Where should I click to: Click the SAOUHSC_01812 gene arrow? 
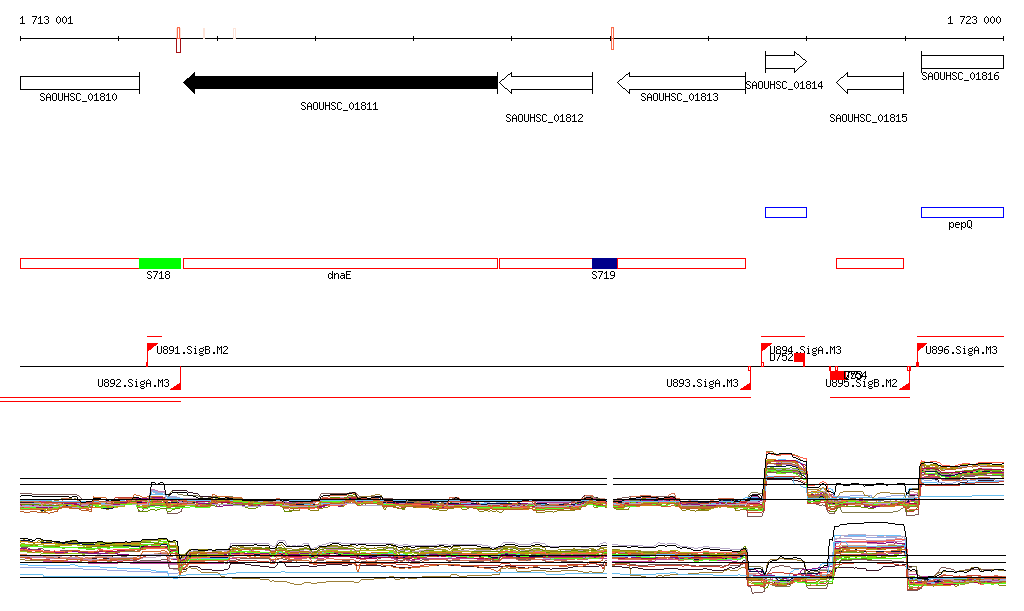pyautogui.click(x=545, y=83)
